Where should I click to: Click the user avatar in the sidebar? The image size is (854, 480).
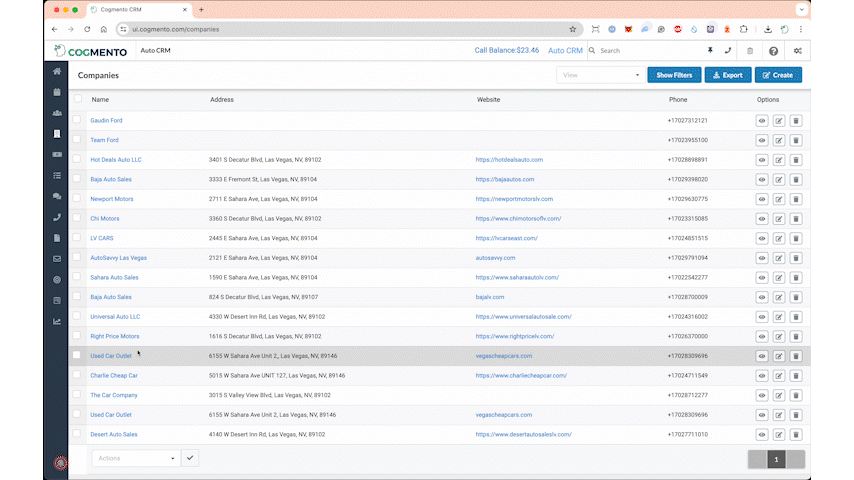pyautogui.click(x=60, y=463)
